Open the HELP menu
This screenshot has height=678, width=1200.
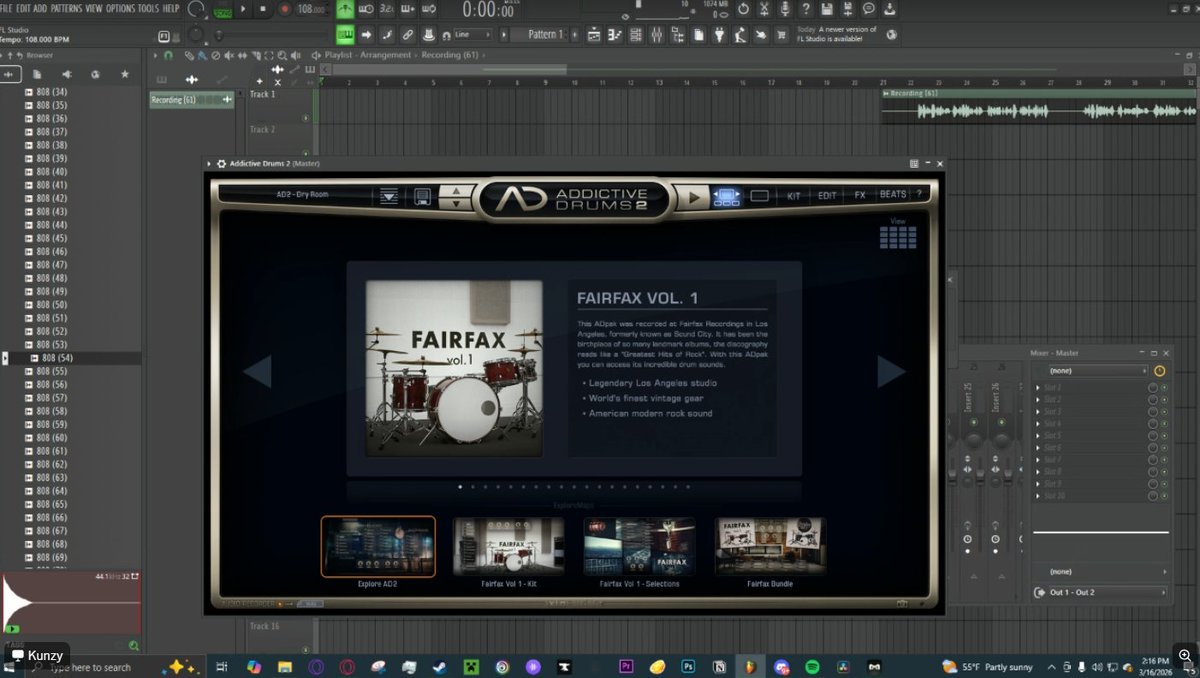[171, 8]
